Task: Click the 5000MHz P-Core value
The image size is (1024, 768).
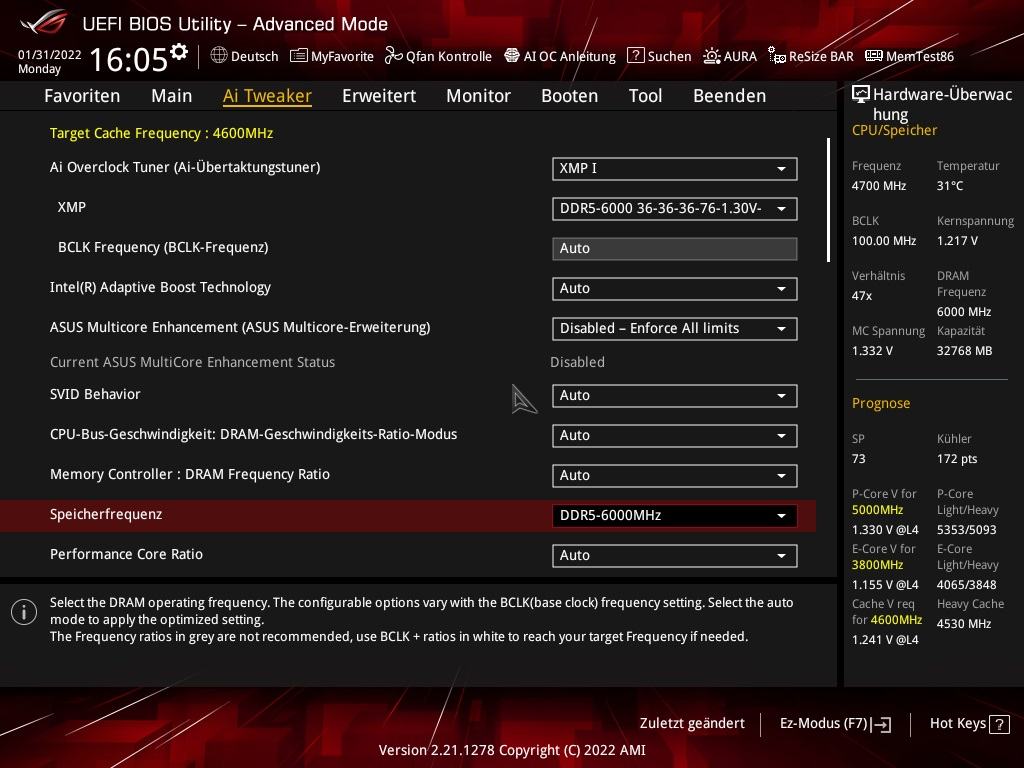Action: 878,510
